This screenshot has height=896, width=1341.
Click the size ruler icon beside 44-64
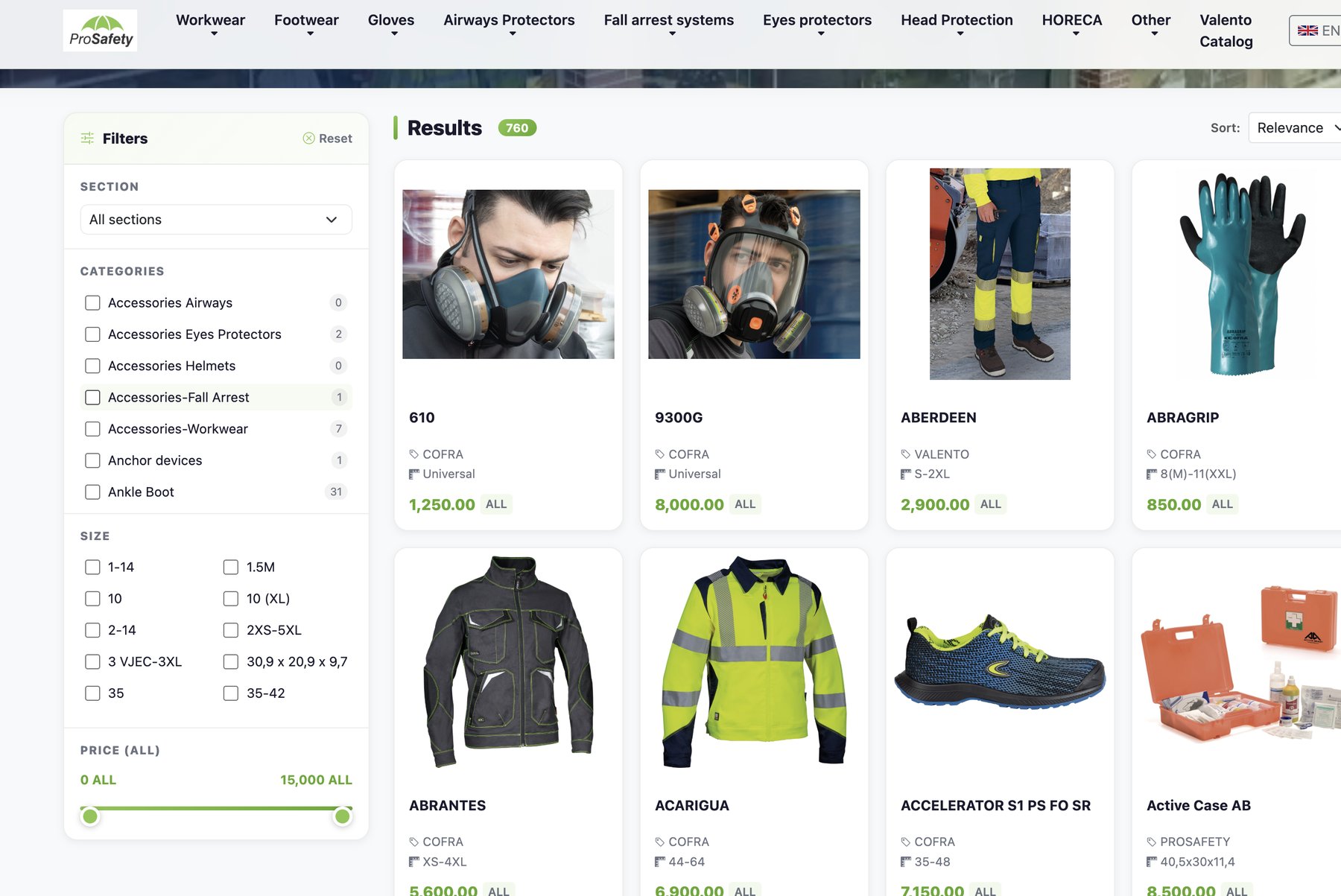click(x=660, y=862)
